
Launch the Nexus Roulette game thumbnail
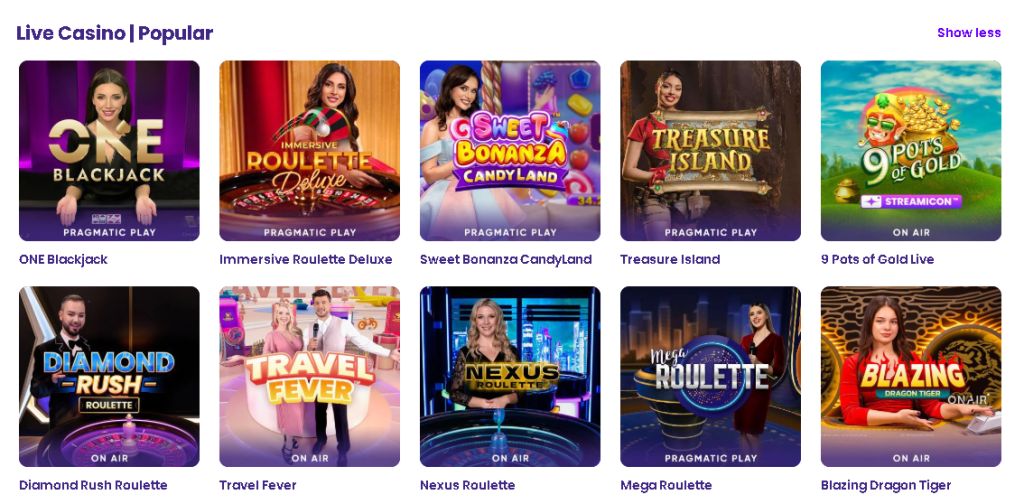coord(510,376)
